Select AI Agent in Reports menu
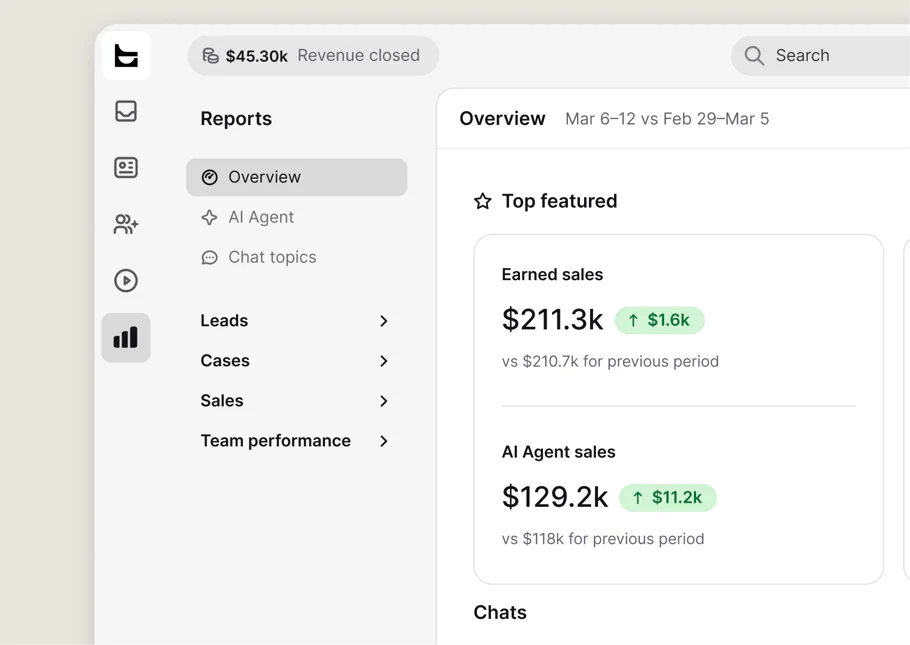The image size is (910, 645). [x=297, y=217]
